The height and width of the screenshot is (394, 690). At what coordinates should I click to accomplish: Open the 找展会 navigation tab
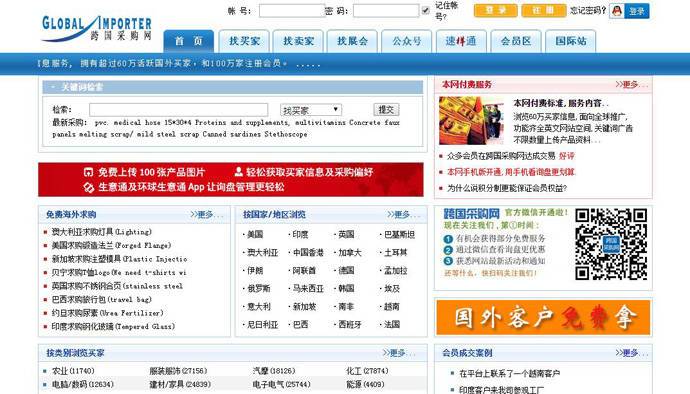pos(352,41)
